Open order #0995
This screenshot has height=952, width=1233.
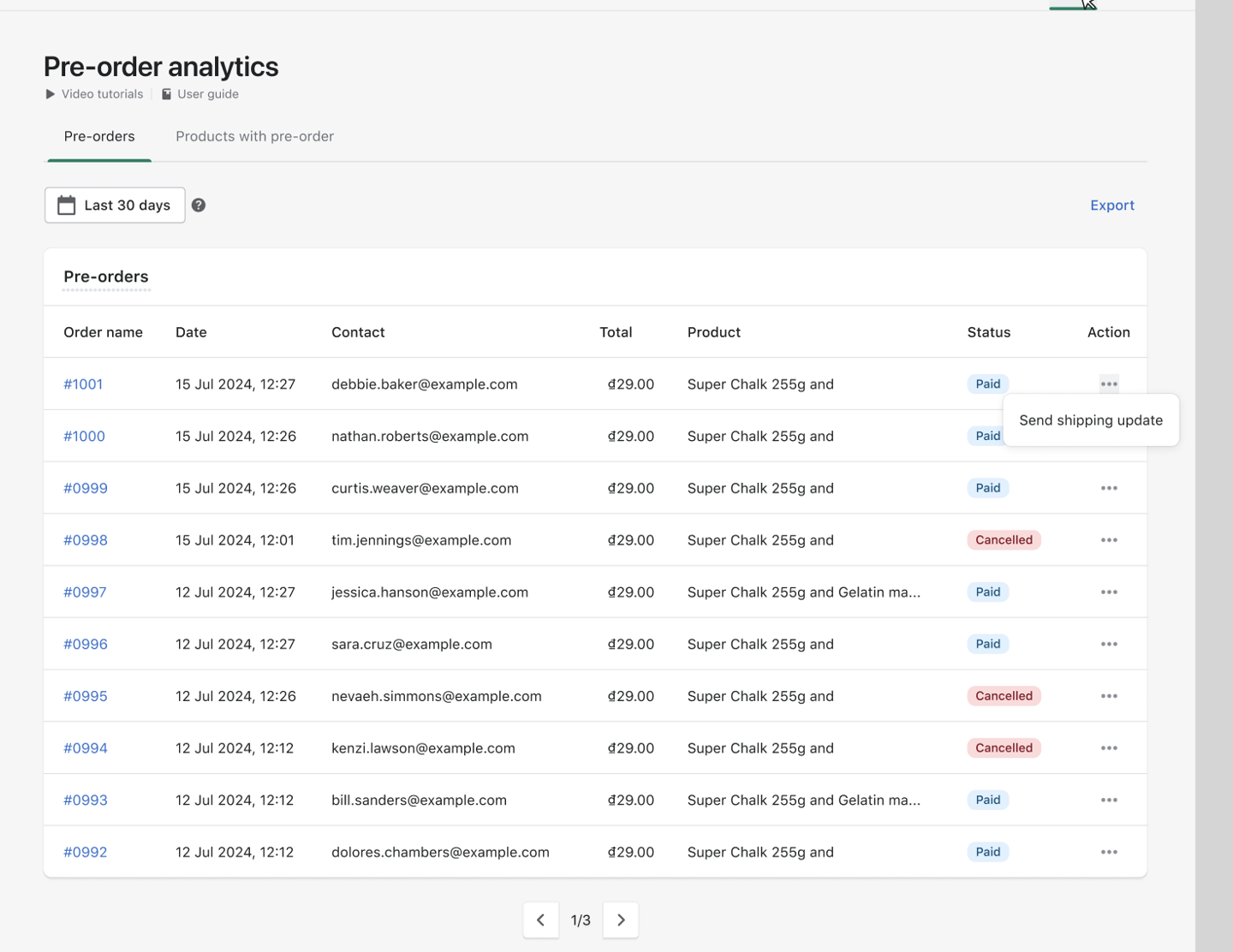pos(86,696)
